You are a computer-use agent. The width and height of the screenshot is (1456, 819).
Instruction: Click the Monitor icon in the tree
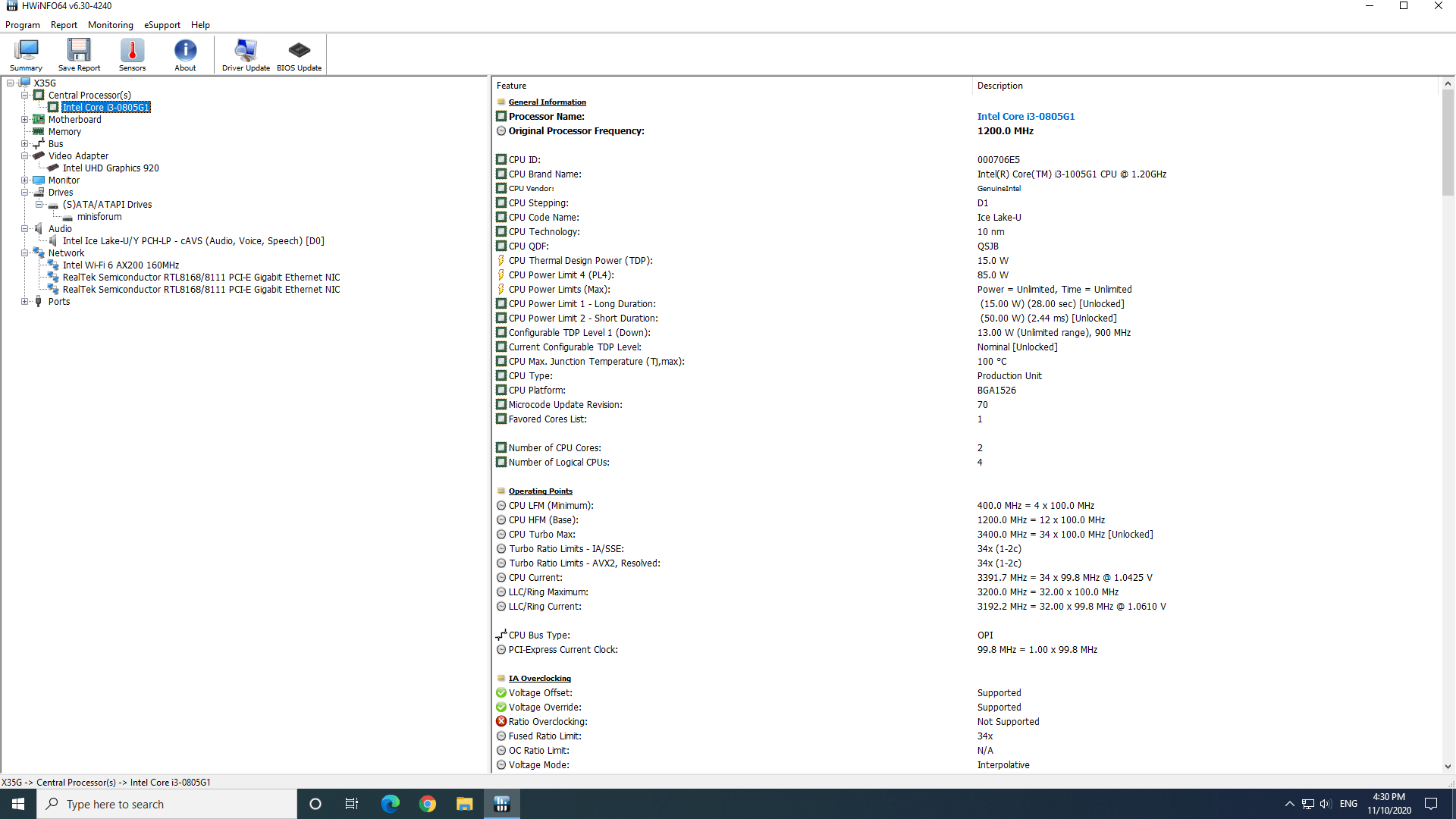(39, 180)
